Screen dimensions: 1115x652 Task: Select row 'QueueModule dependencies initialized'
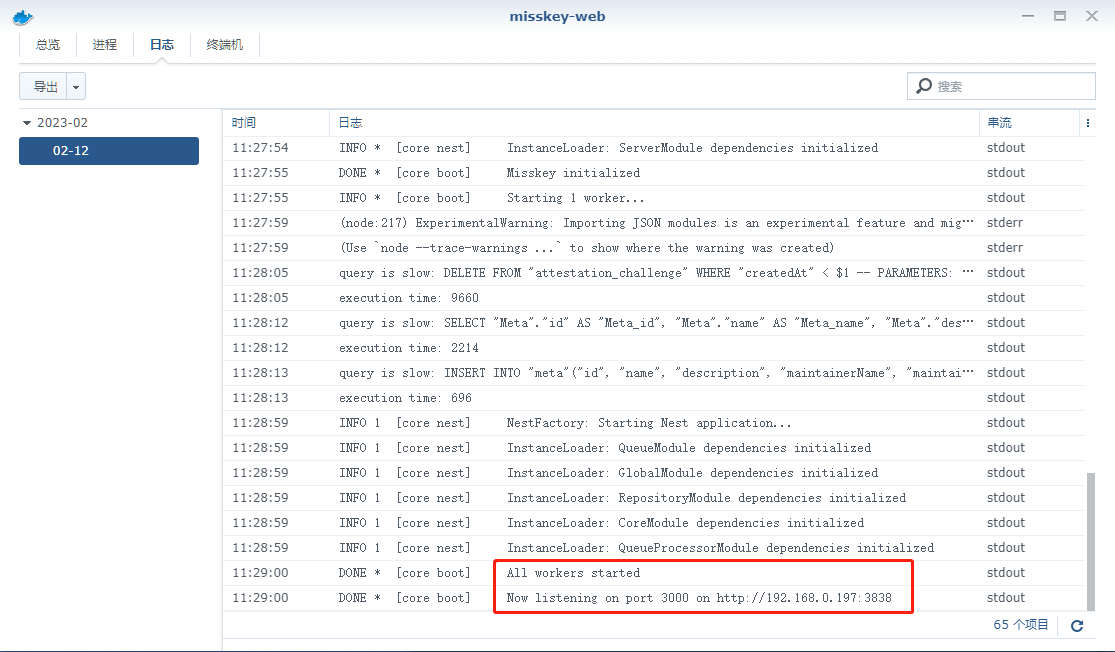point(654,448)
